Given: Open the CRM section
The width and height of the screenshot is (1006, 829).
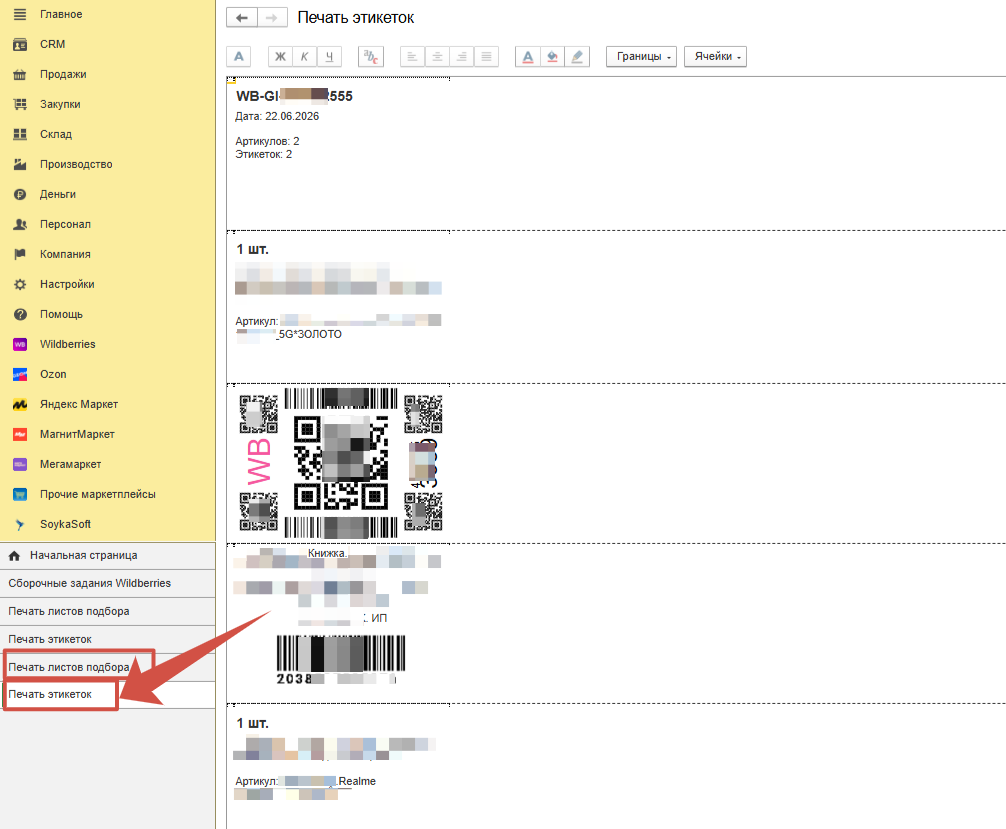Looking at the screenshot, I should click(108, 44).
